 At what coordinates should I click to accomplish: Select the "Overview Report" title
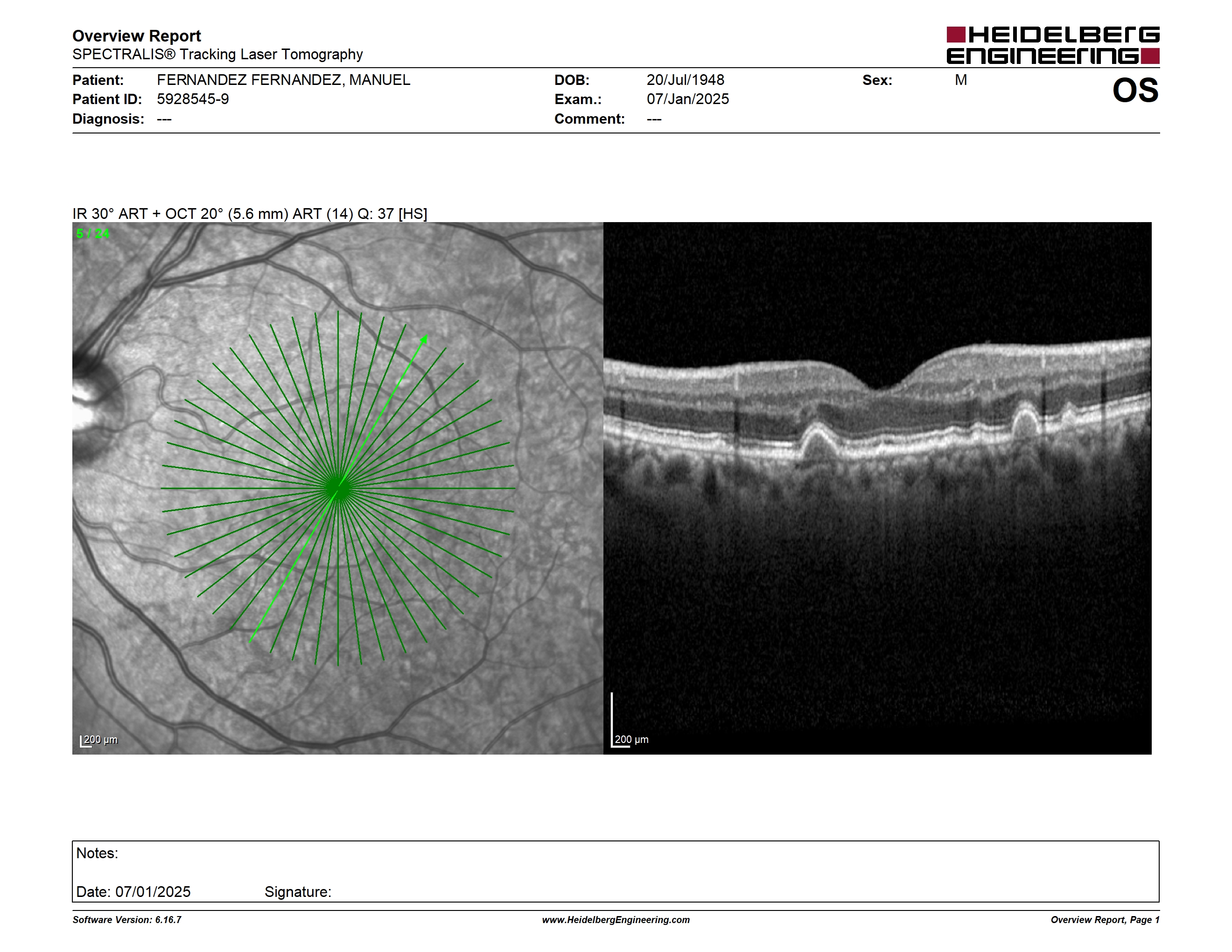pyautogui.click(x=137, y=36)
